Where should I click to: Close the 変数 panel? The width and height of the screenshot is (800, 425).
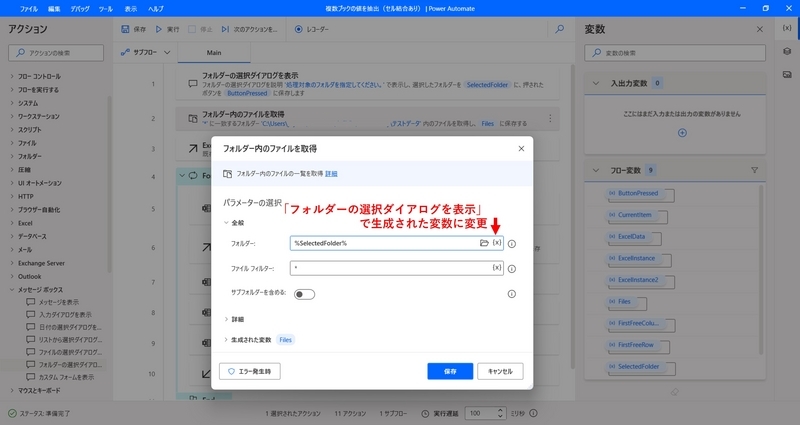click(x=760, y=30)
